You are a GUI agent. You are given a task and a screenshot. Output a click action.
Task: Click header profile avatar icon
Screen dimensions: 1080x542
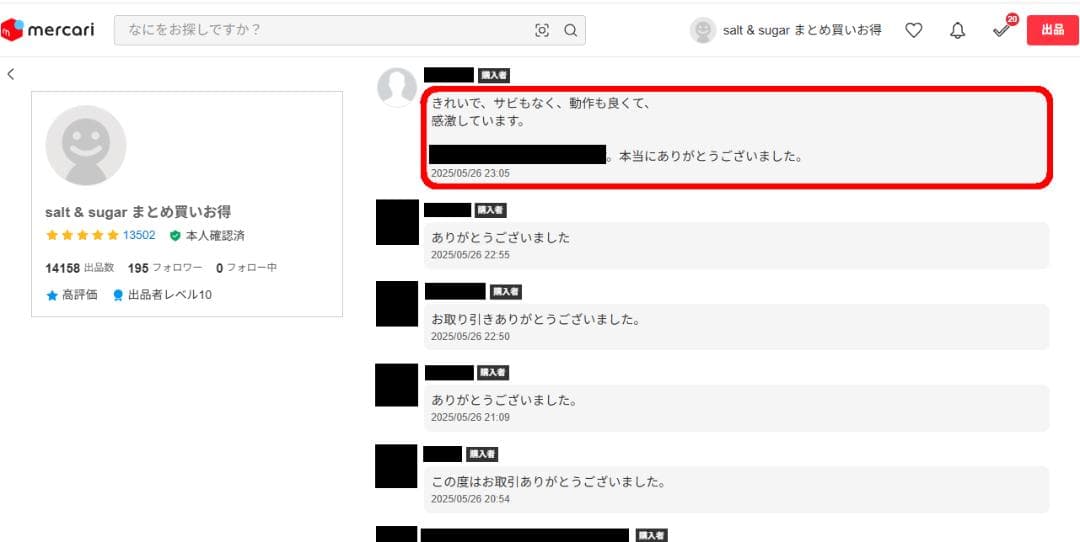coord(703,30)
